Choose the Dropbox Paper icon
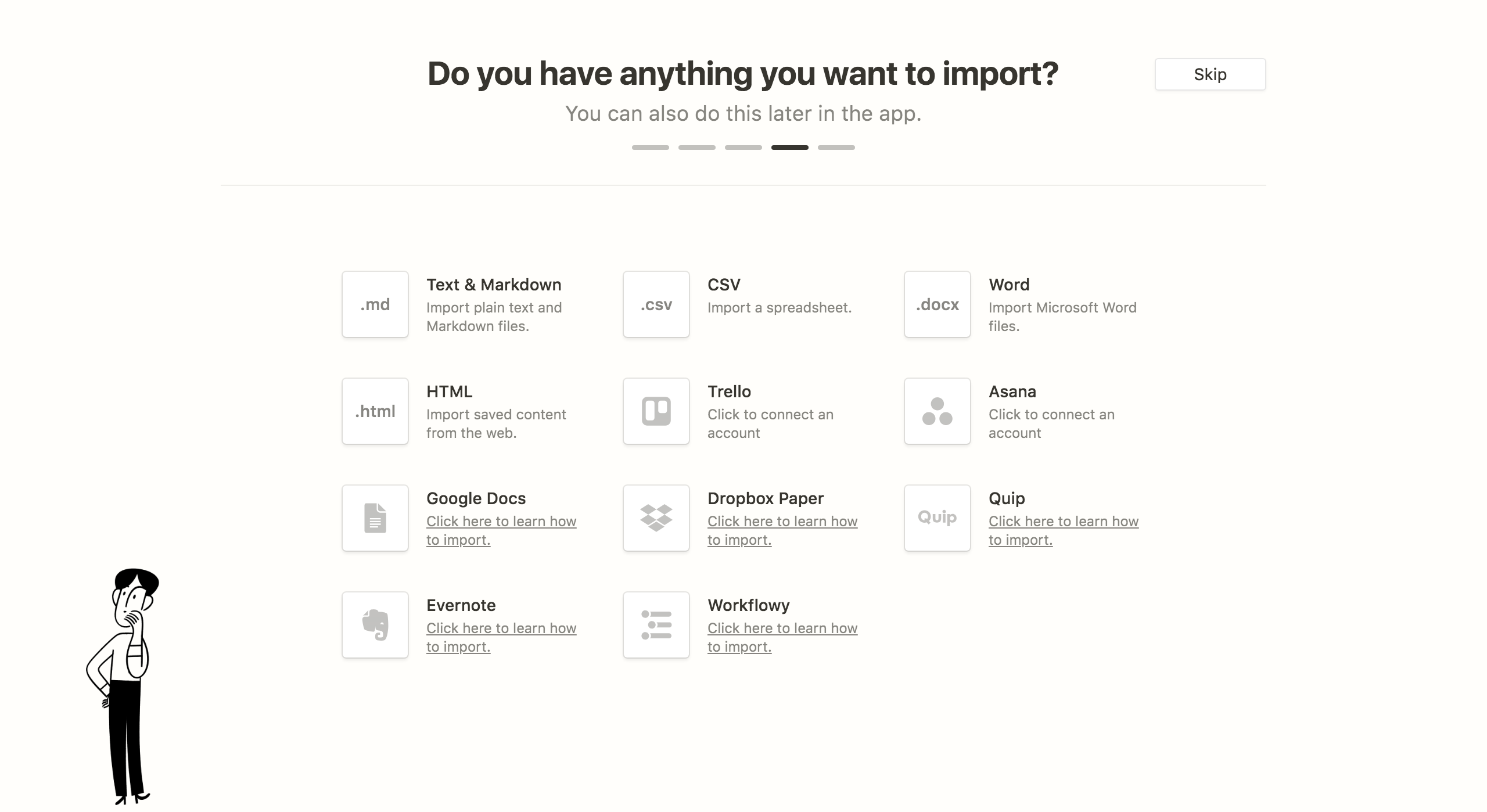 pyautogui.click(x=656, y=518)
